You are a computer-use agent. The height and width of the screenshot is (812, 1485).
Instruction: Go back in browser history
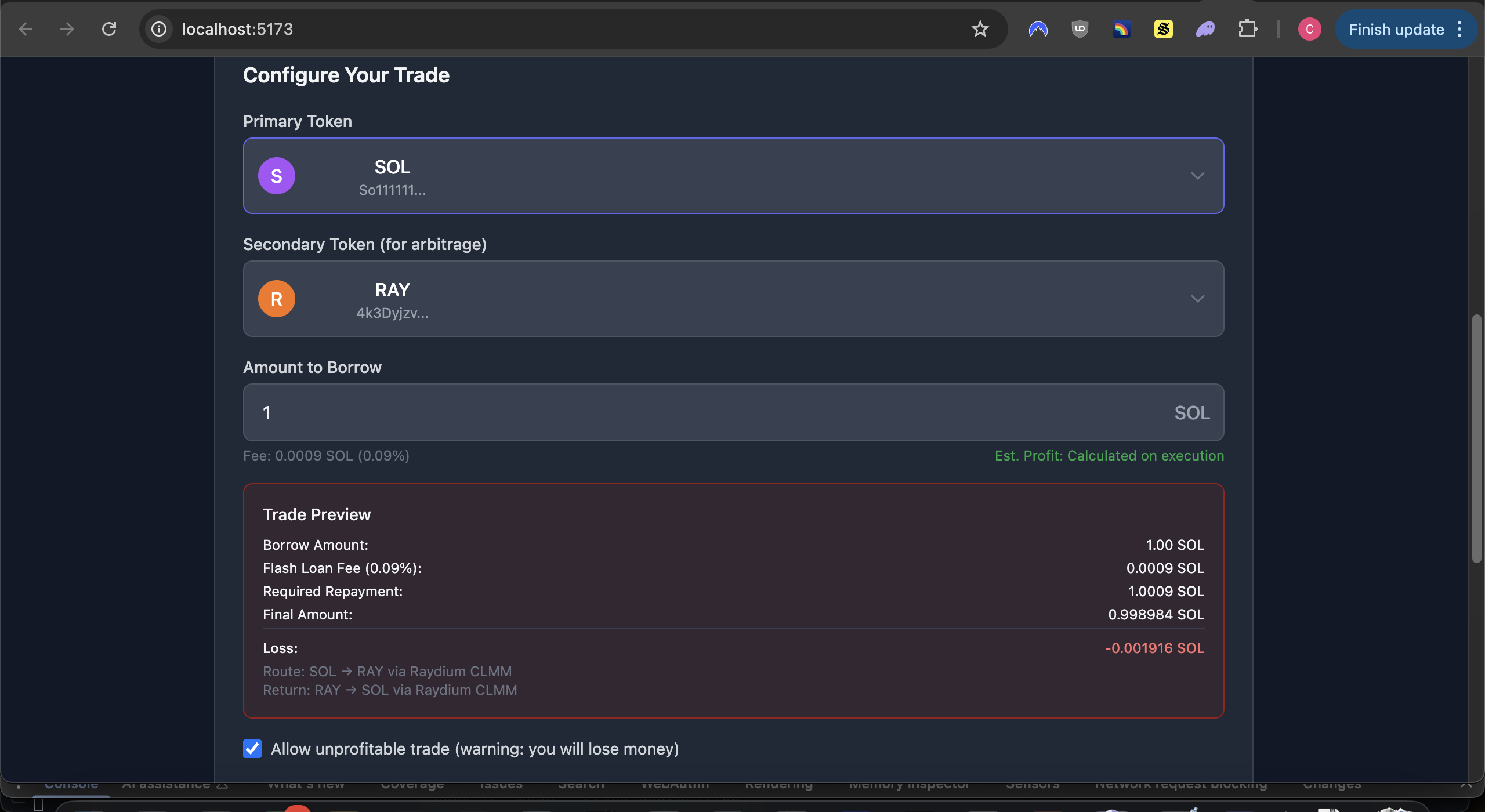26,29
